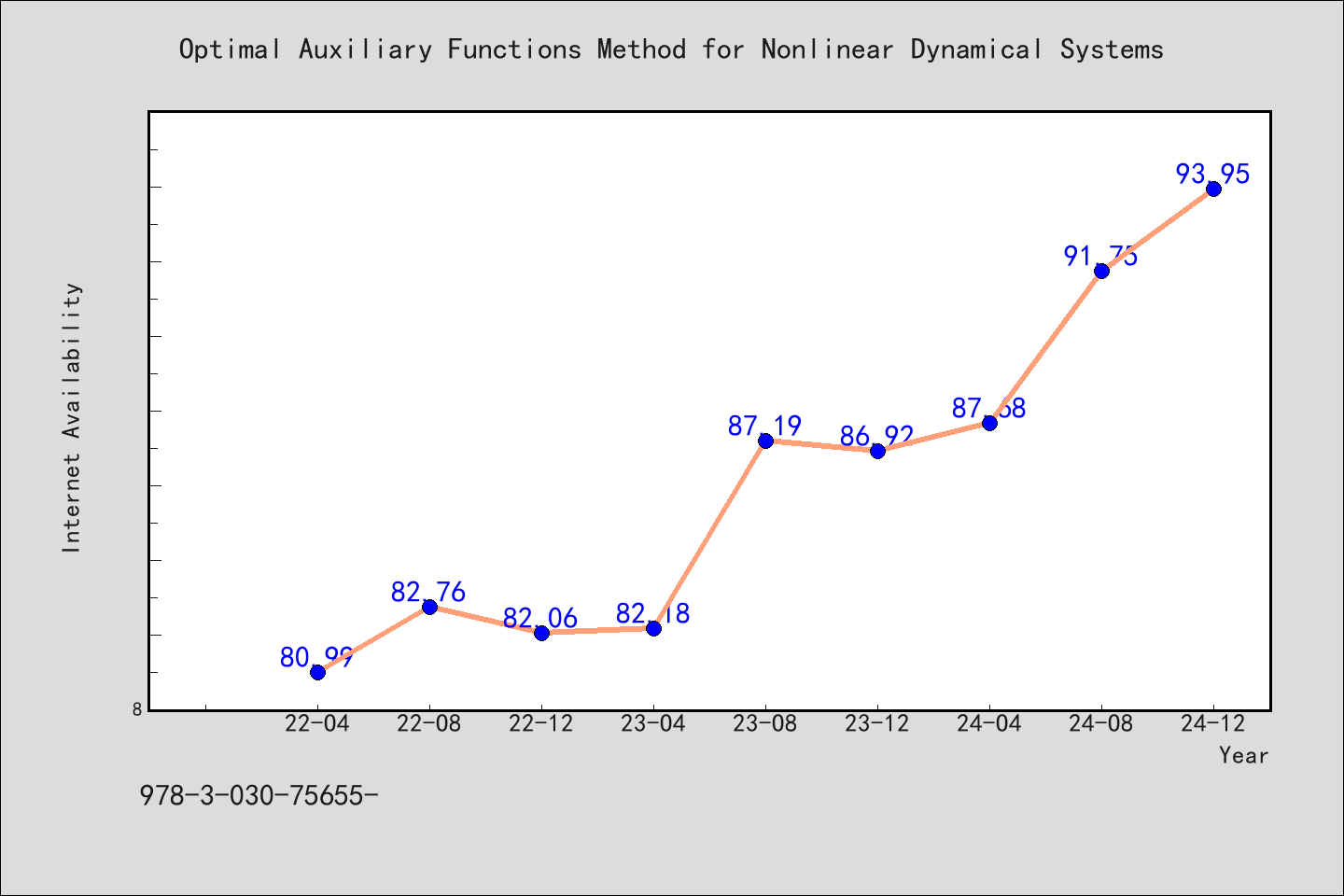Click the 22-04 x-axis tick label

coord(317,724)
